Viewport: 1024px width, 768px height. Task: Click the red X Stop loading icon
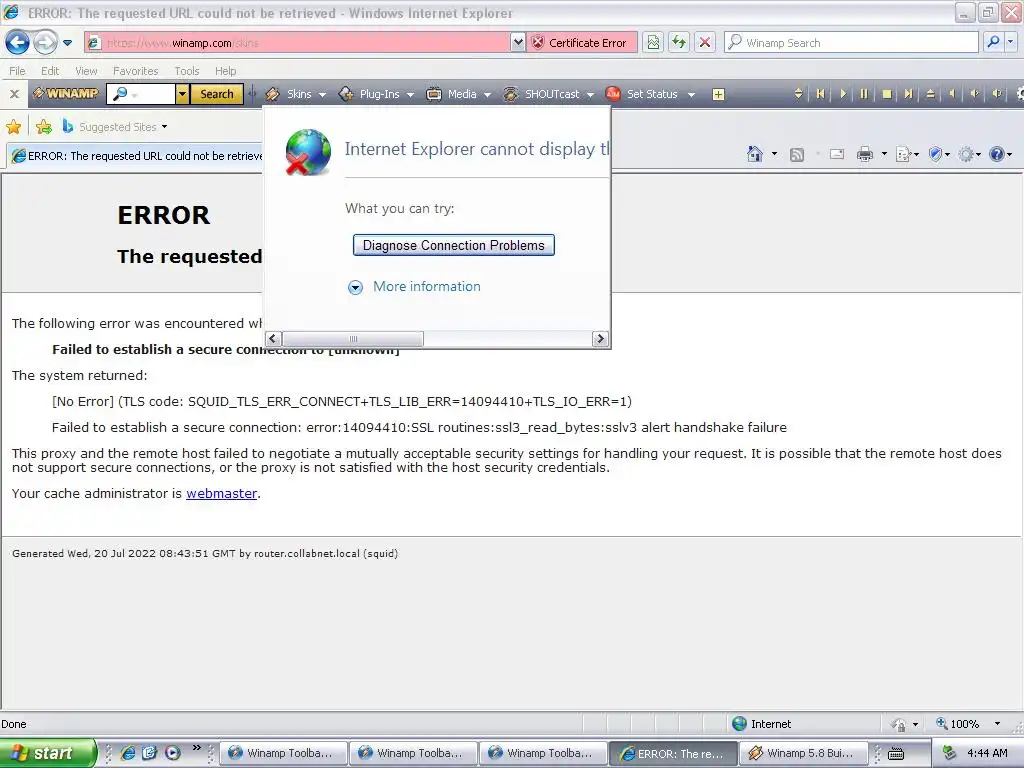tap(705, 43)
